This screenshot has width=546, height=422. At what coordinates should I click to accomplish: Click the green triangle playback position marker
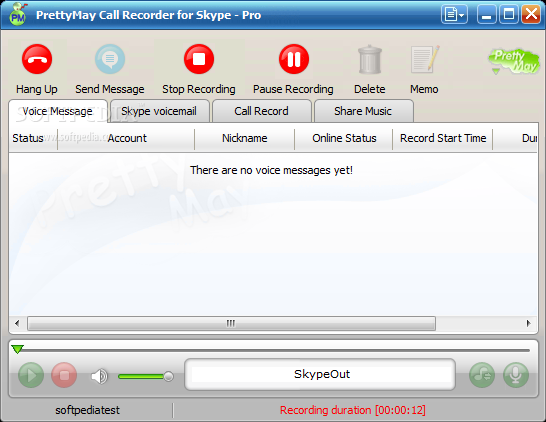[17, 349]
